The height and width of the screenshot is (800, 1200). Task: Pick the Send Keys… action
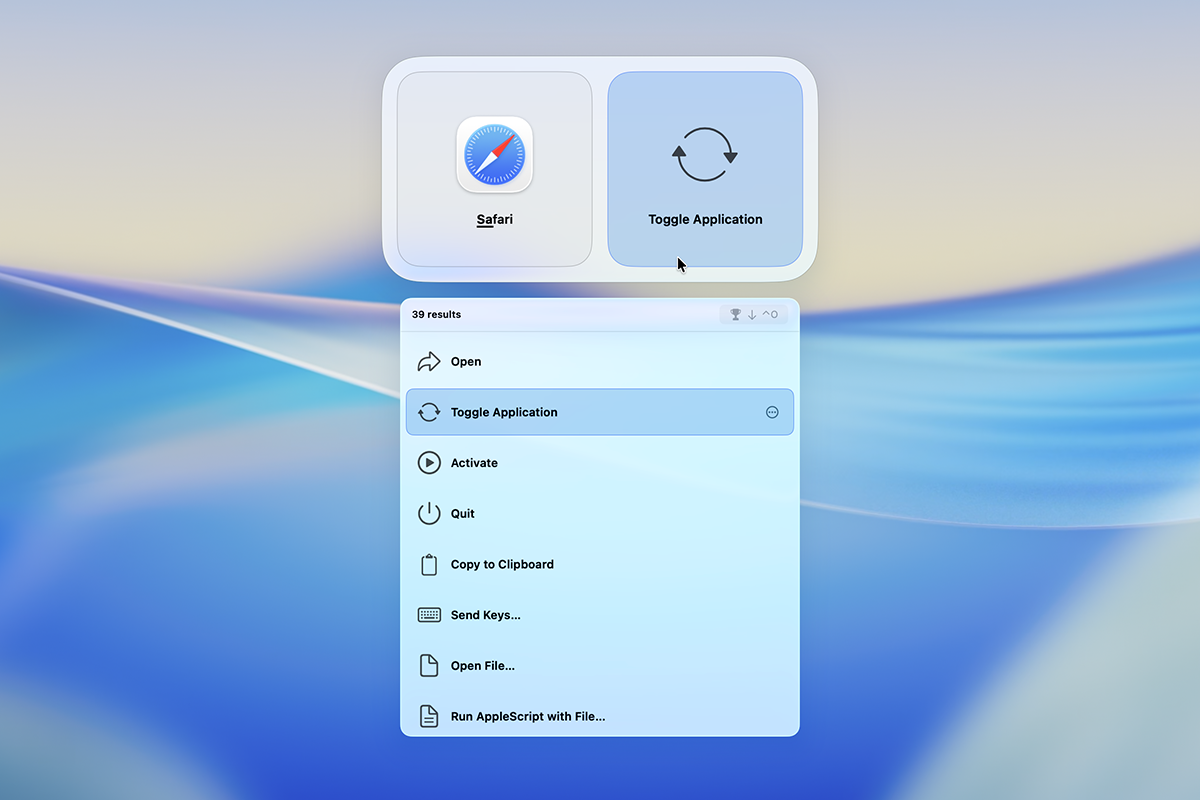600,615
